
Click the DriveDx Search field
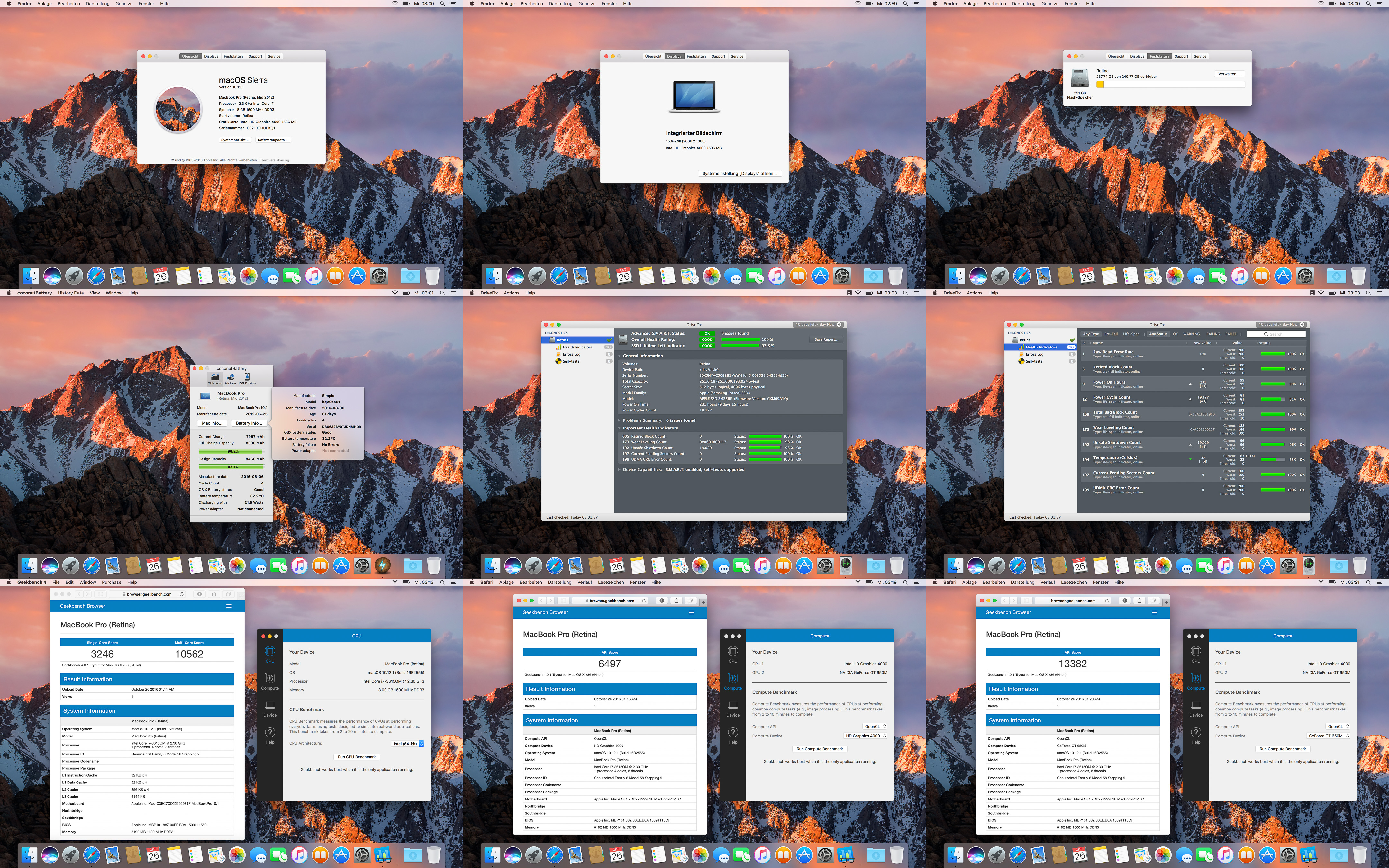click(x=1276, y=334)
